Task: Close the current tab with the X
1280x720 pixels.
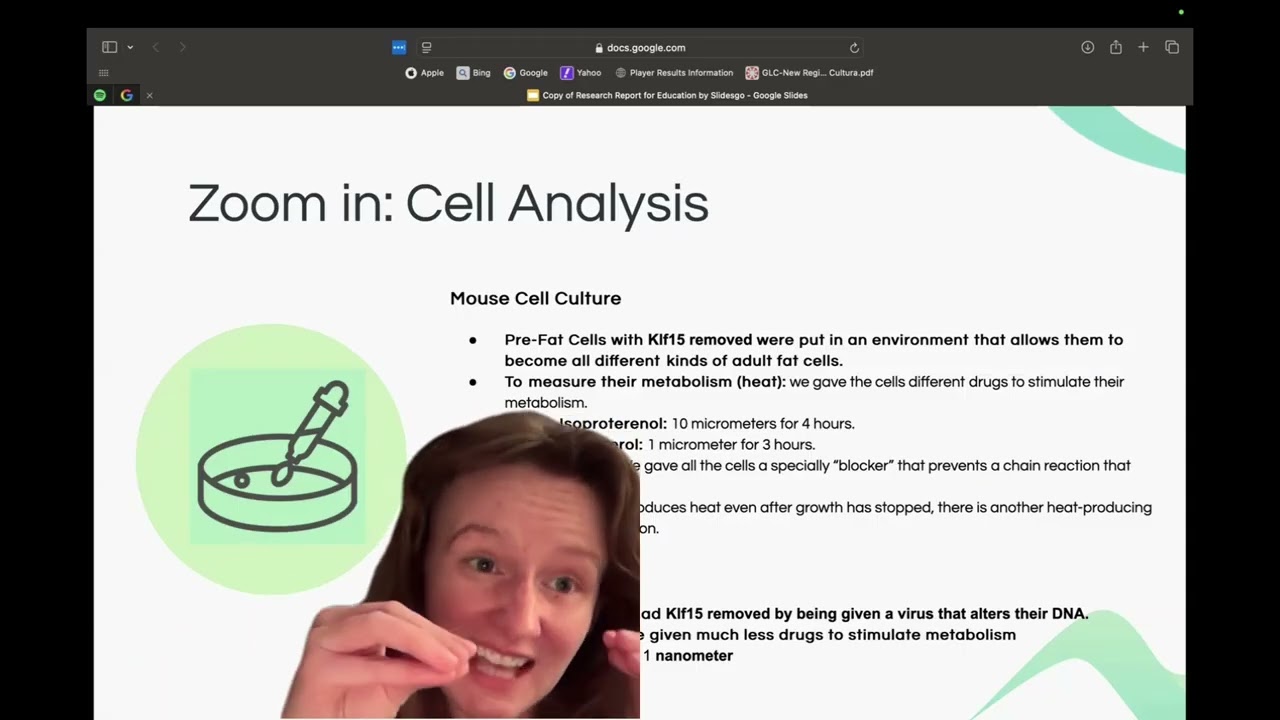Action: click(x=149, y=95)
